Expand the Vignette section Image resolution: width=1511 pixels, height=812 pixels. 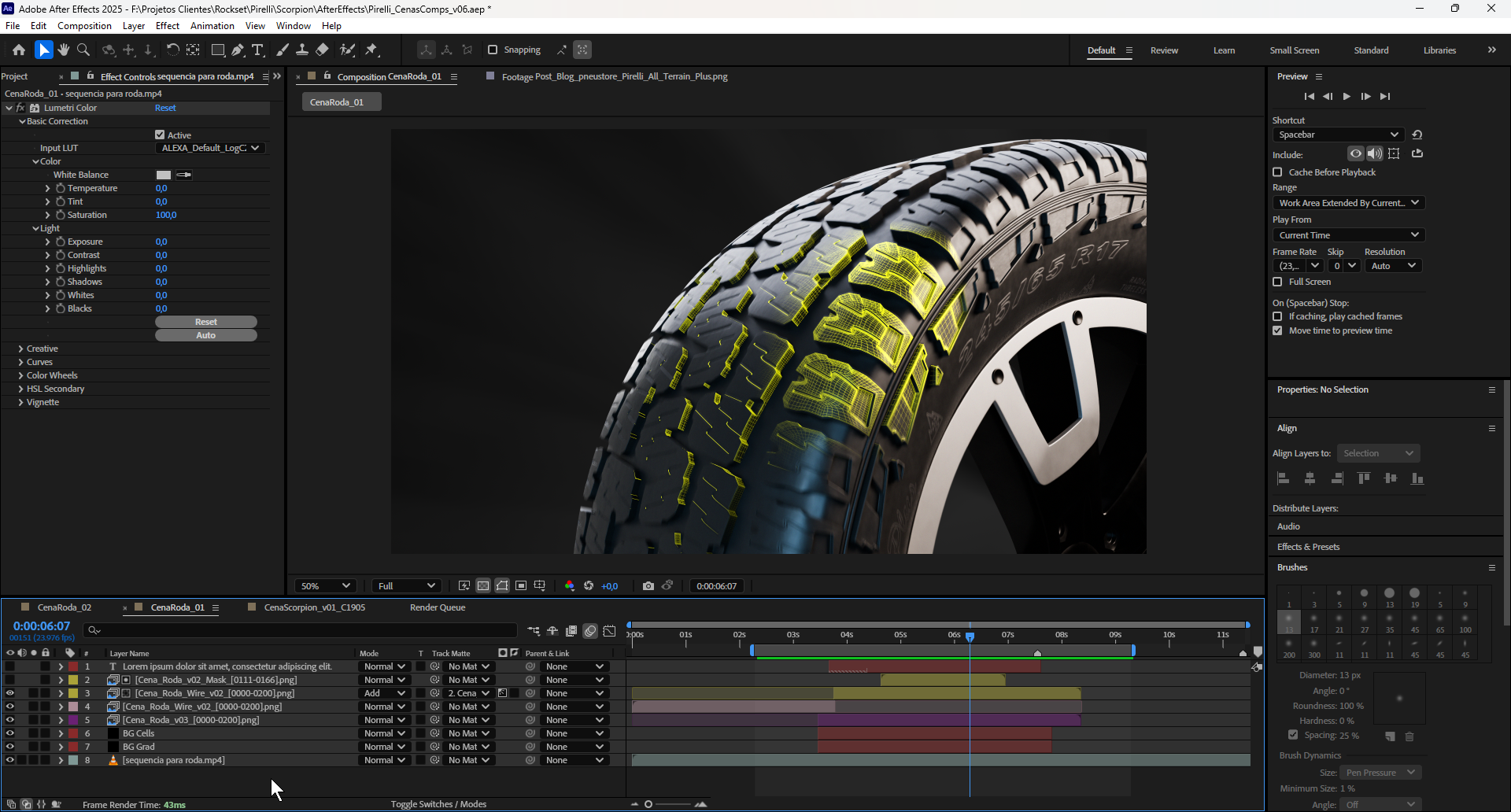[x=20, y=402]
